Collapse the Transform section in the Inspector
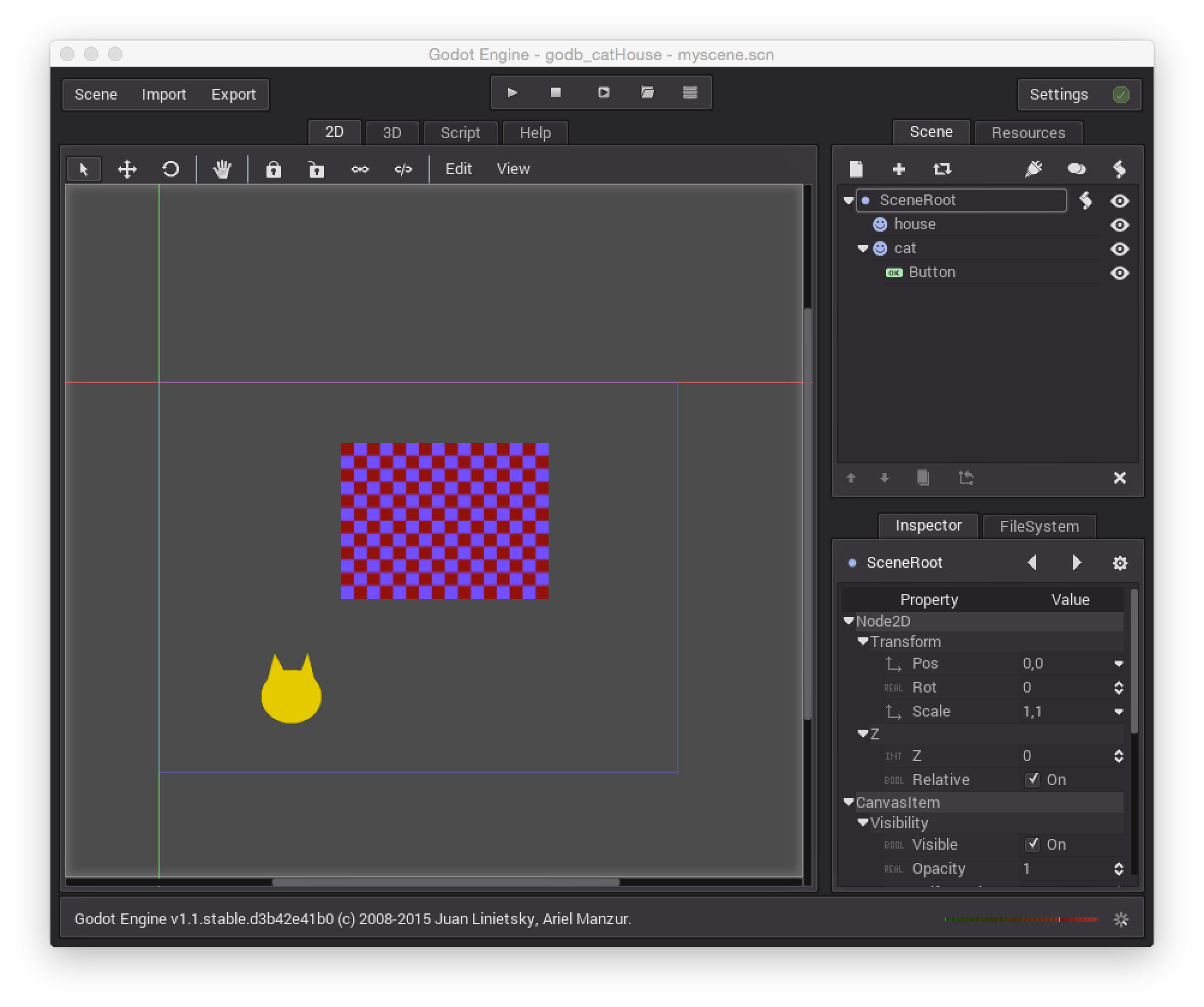 [x=862, y=641]
